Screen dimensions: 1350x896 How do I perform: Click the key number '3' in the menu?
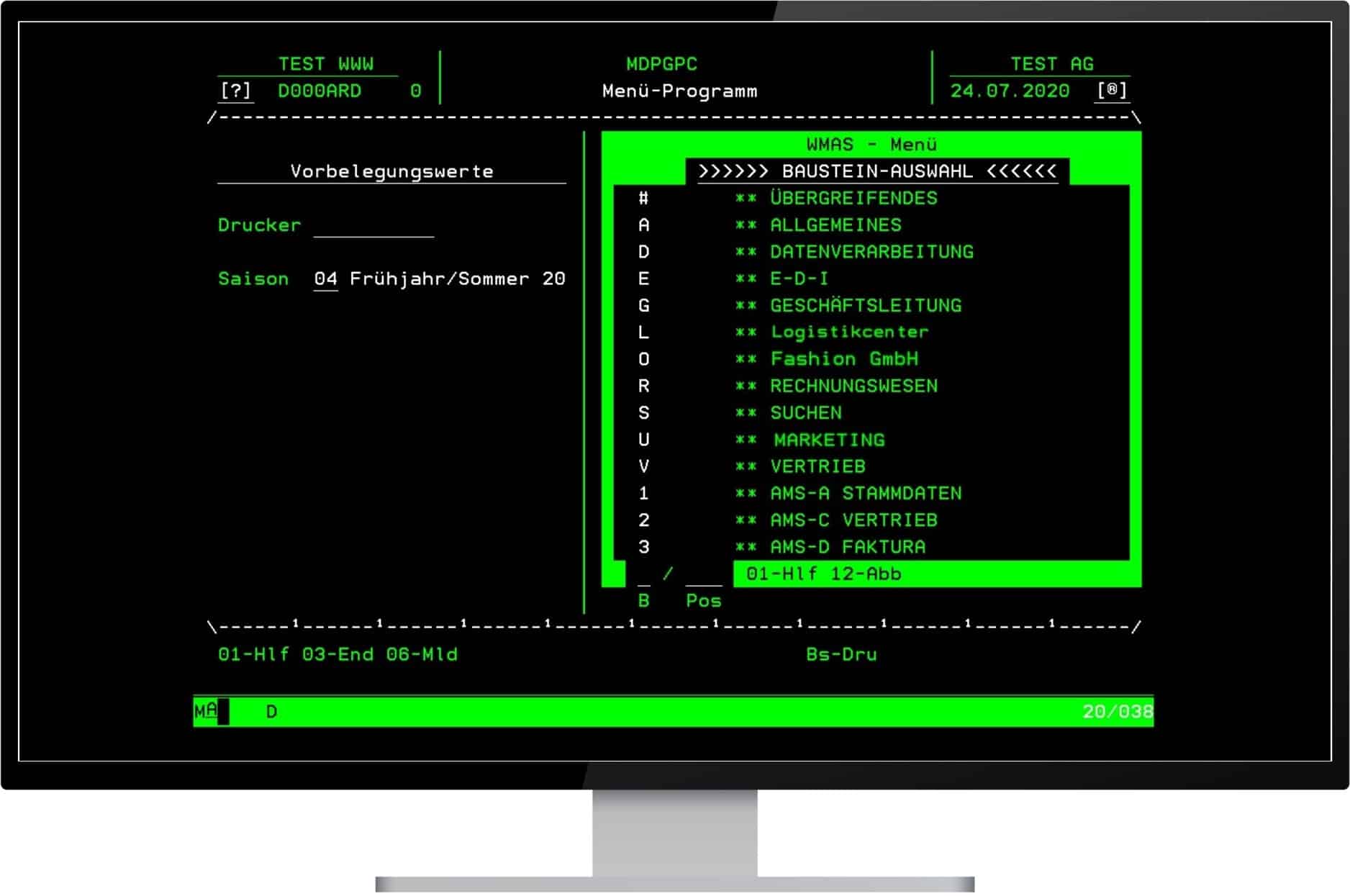coord(643,547)
